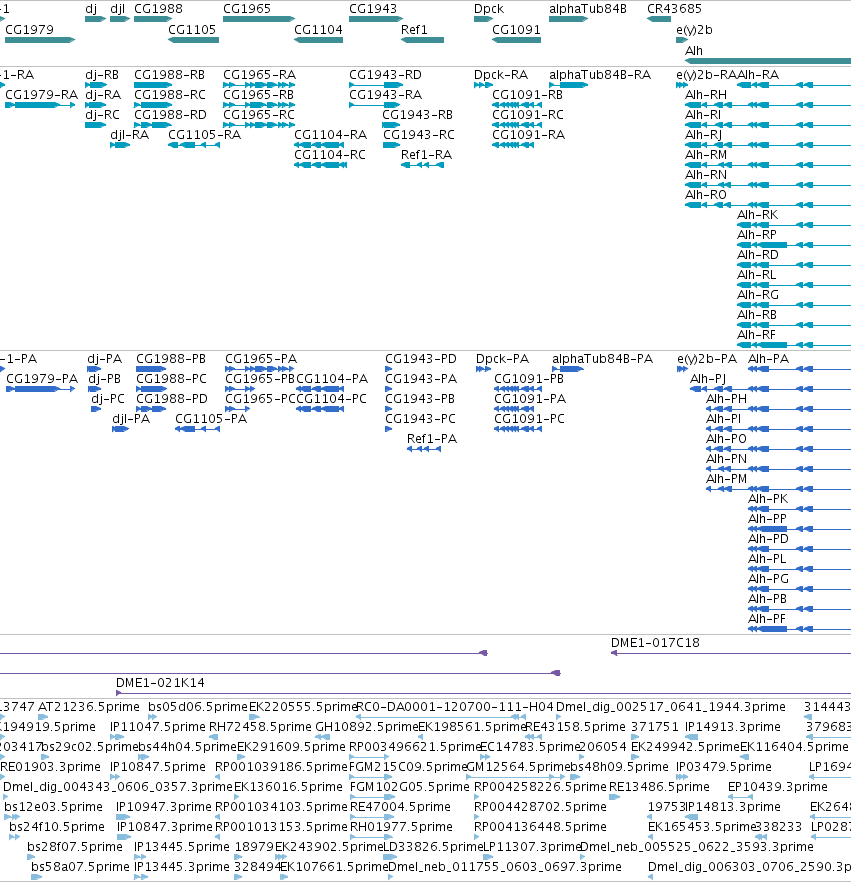This screenshot has height=882, width=851.
Task: Select the CG1988 gene bar
Action: 153,19
